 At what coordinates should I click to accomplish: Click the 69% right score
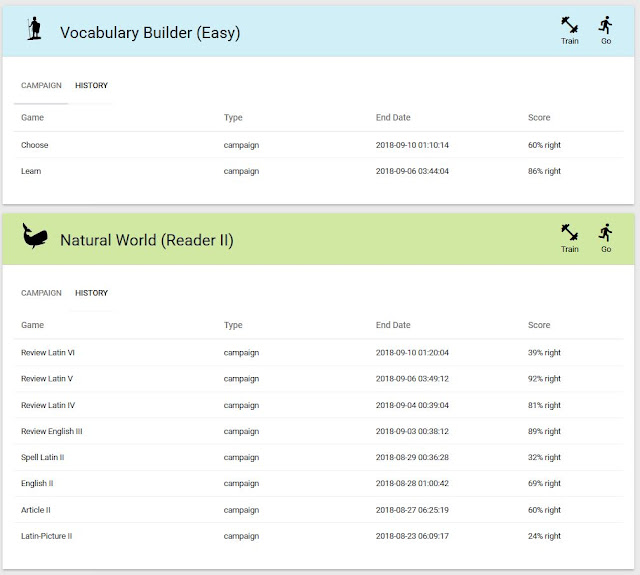click(544, 484)
